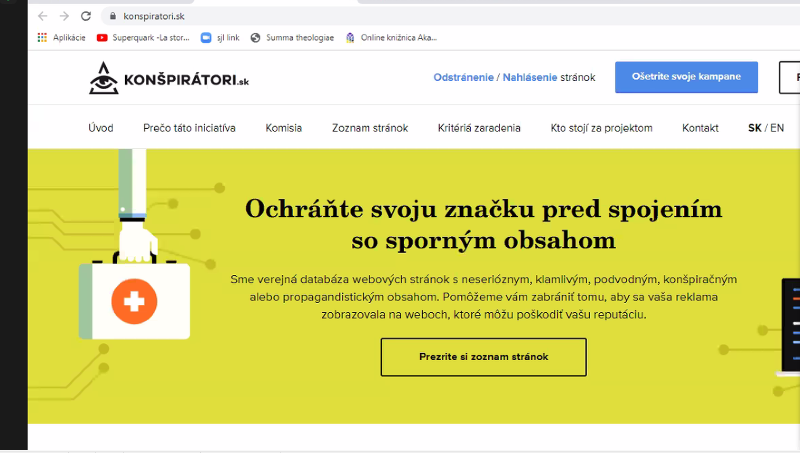Go to the Kontakt page
800x453 pixels.
700,128
